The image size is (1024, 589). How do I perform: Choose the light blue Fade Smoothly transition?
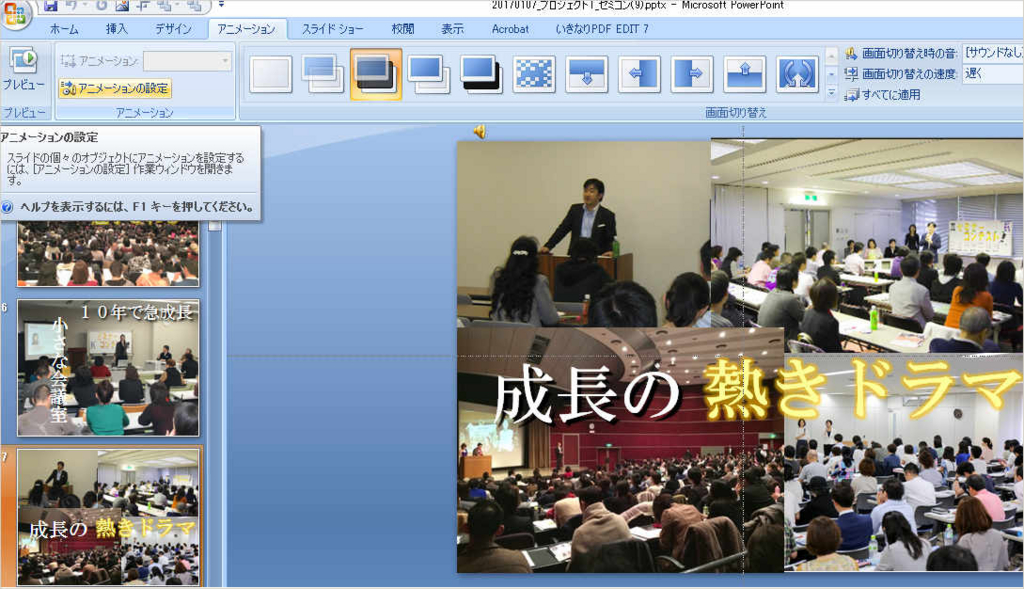[323, 74]
